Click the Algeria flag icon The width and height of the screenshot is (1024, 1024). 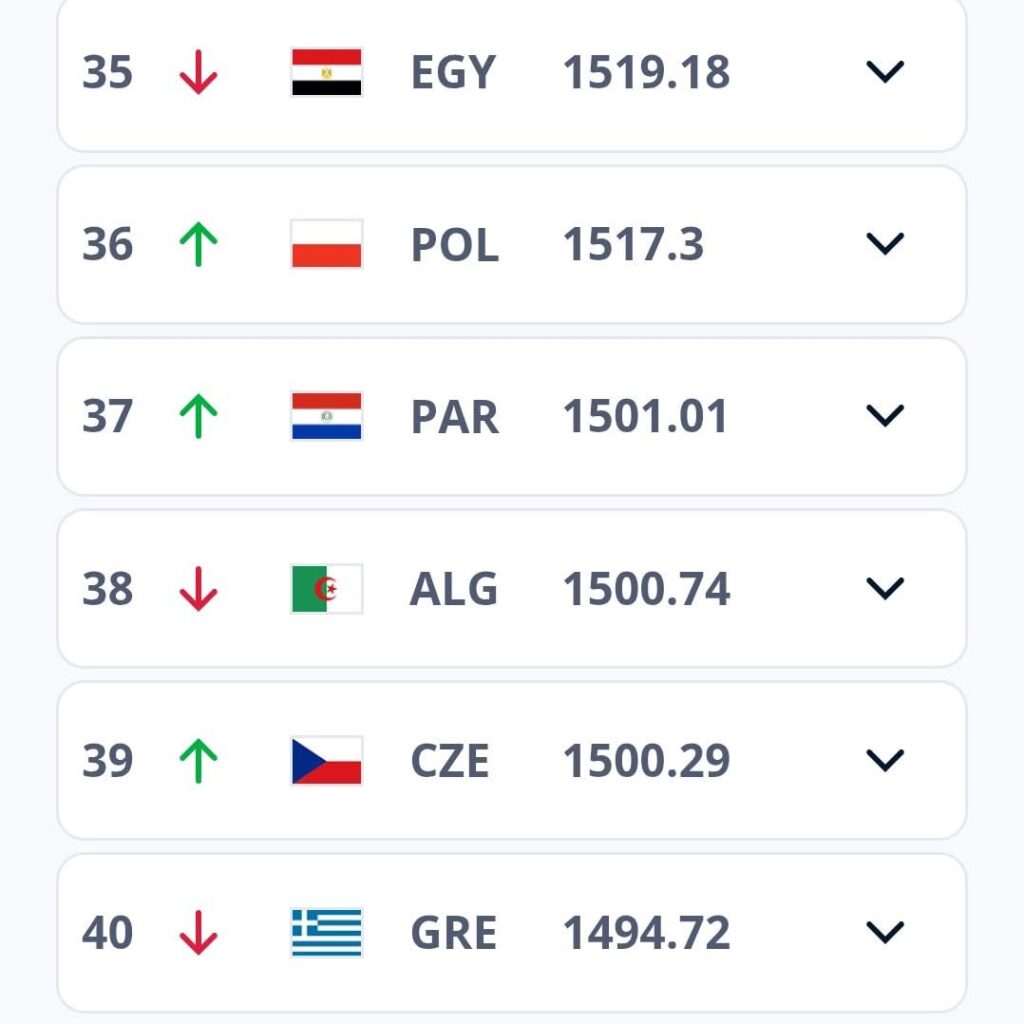[x=326, y=589]
